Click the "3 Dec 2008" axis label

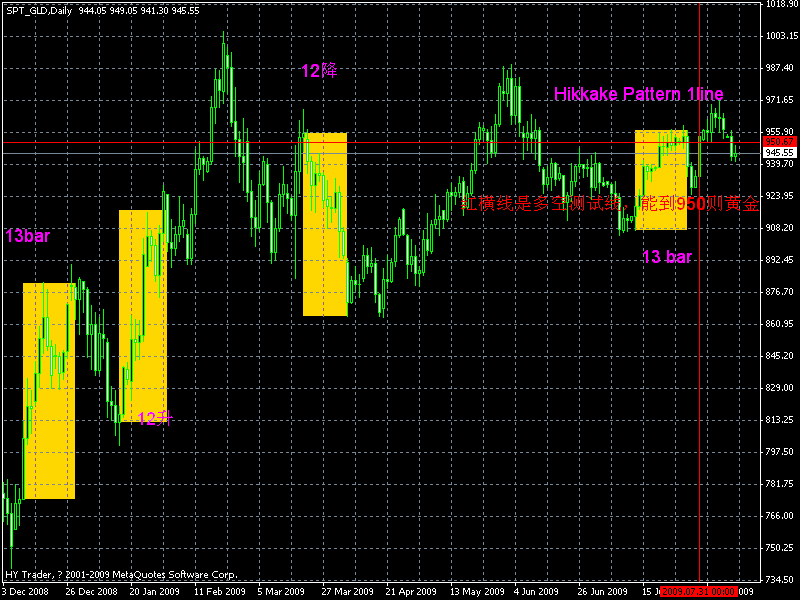[24, 591]
